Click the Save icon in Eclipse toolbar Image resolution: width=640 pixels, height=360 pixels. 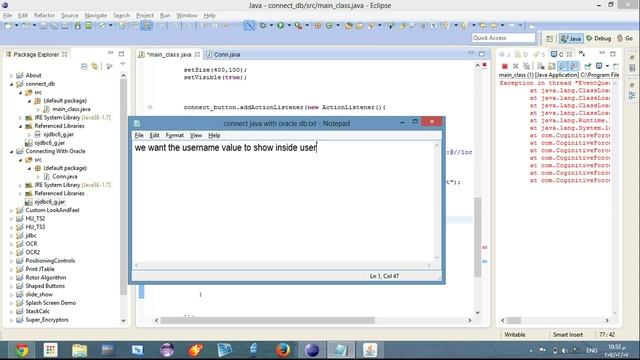point(43,26)
